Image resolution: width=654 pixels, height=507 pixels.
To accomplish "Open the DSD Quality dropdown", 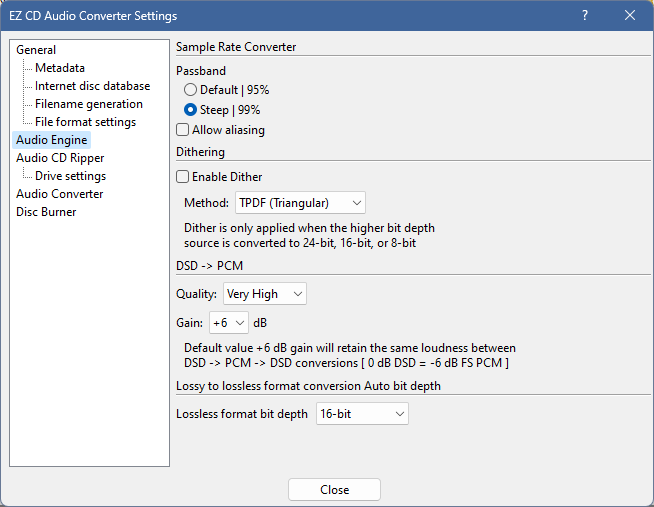I will click(x=265, y=294).
